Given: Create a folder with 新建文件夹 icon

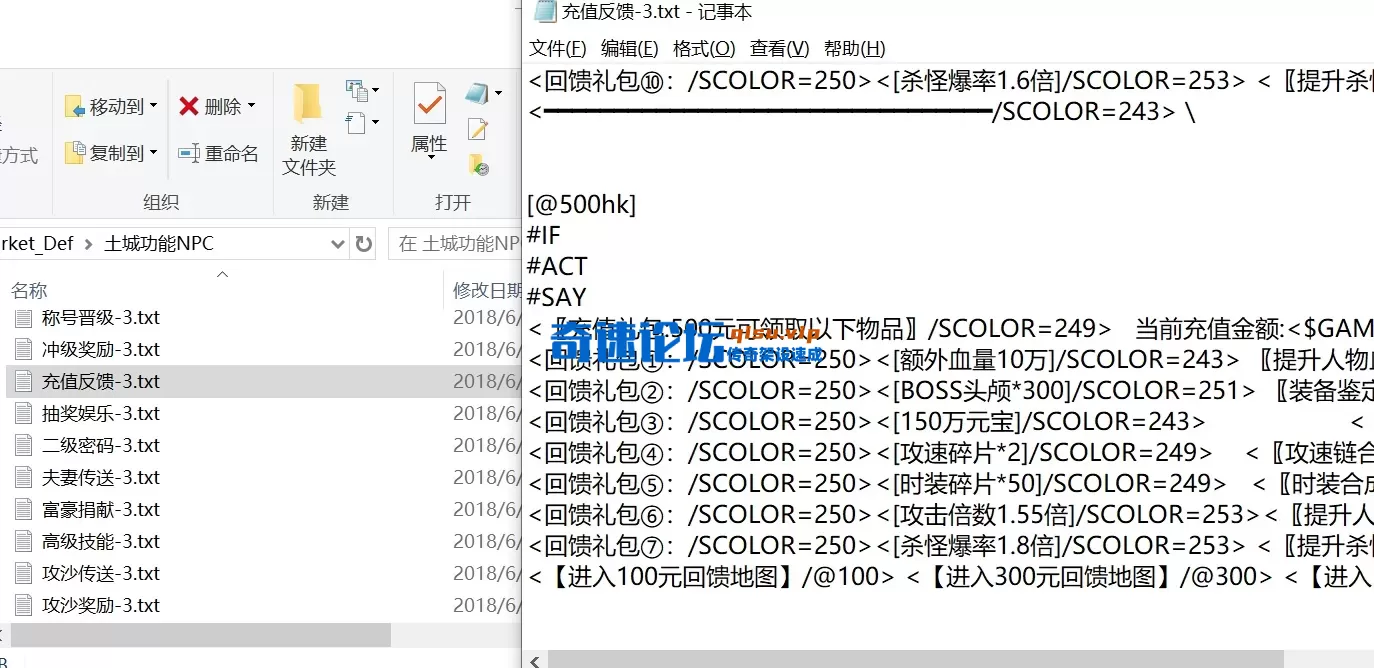Looking at the screenshot, I should [307, 105].
